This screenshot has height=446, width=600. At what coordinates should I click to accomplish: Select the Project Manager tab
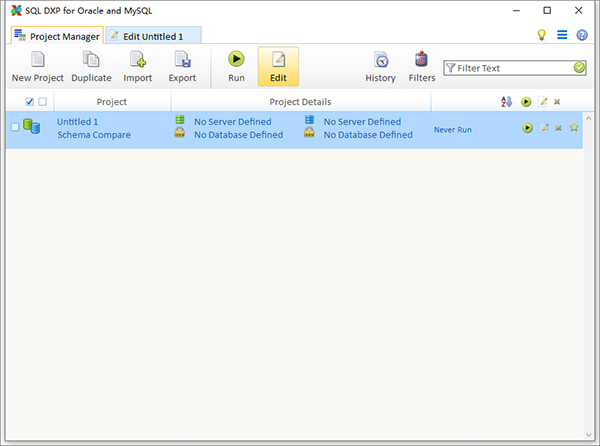[x=56, y=36]
